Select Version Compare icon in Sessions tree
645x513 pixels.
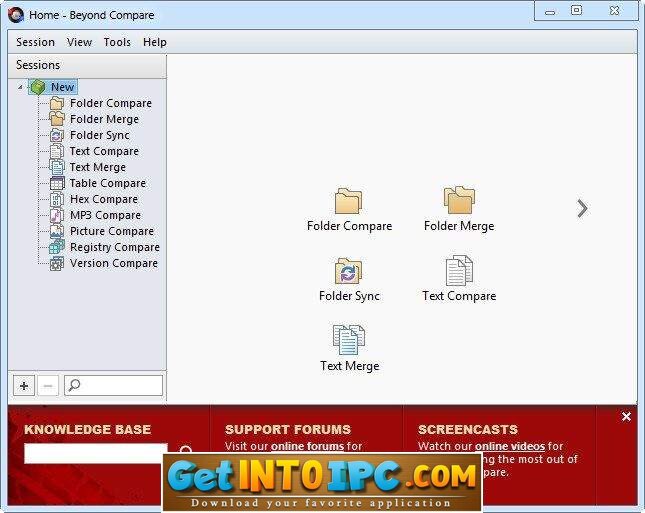pyautogui.click(x=57, y=263)
